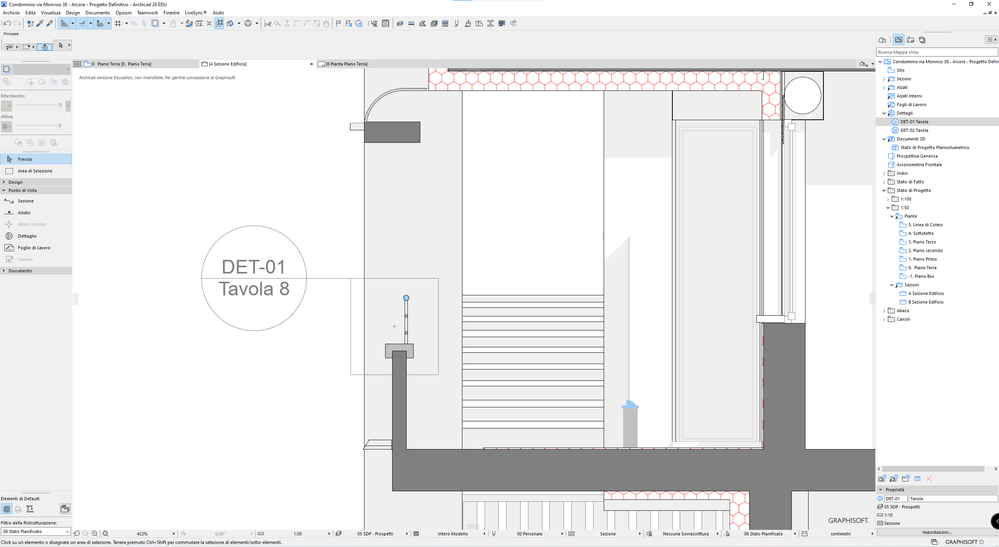
Task: Expand the Design toolbox section
Action: click(15, 182)
